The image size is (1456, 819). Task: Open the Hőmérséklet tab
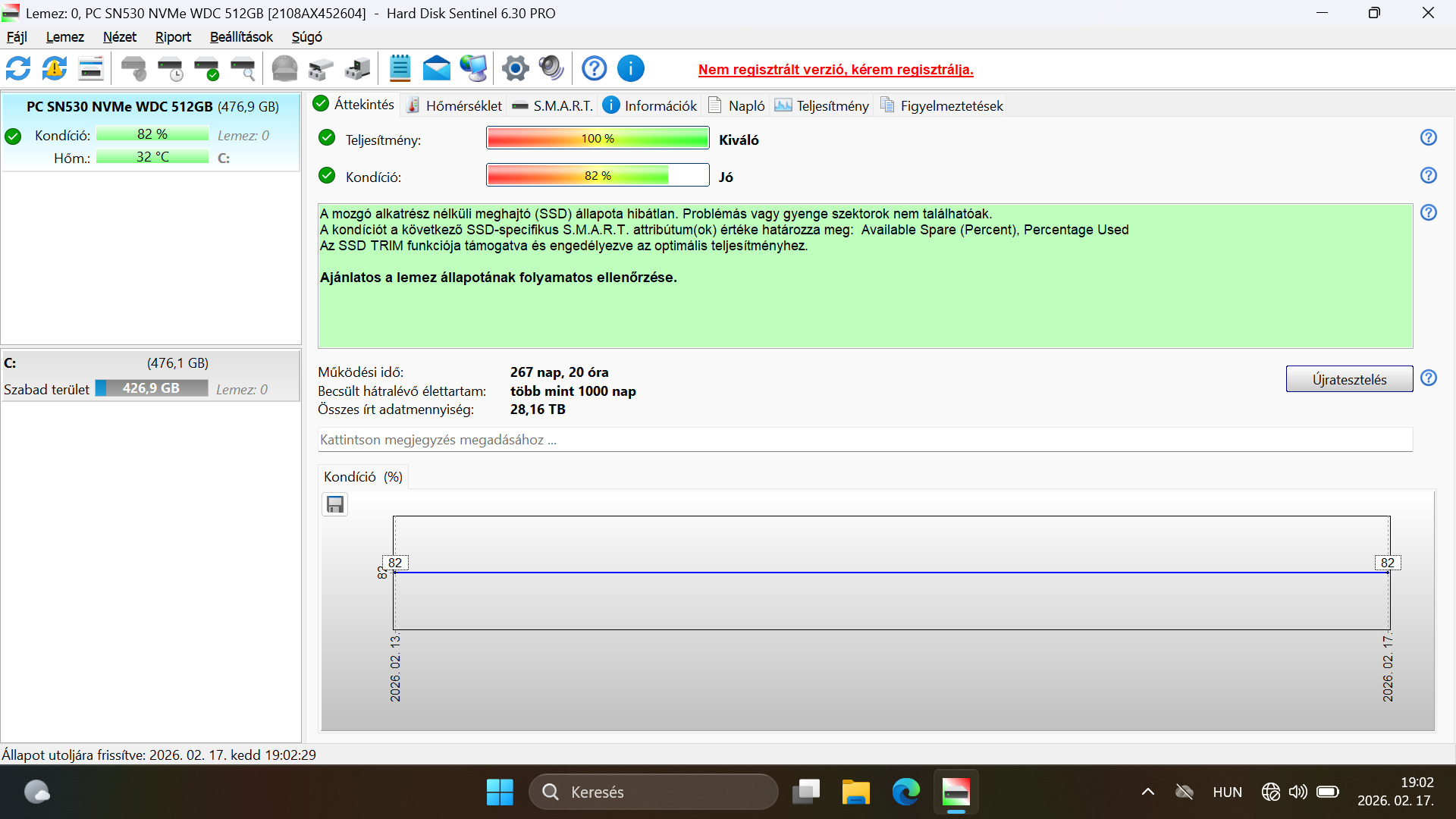pyautogui.click(x=455, y=106)
